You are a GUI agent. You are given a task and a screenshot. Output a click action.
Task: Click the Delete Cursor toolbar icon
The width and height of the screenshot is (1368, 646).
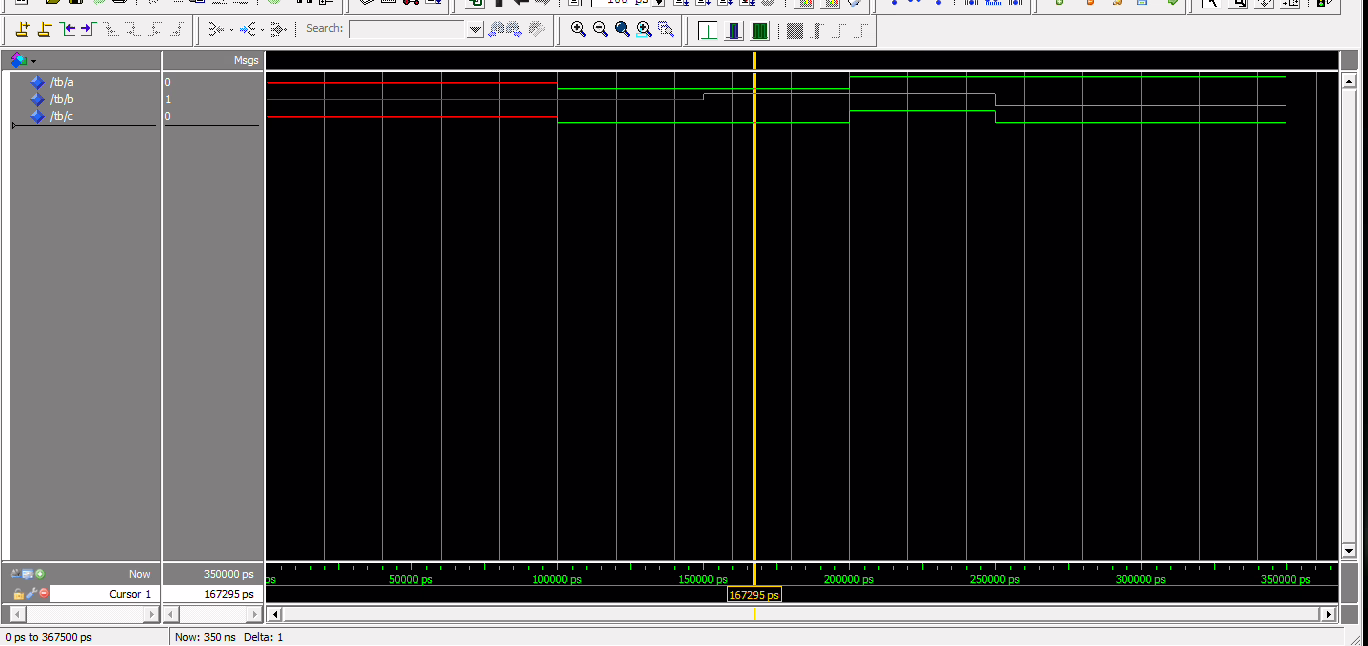tap(45, 29)
